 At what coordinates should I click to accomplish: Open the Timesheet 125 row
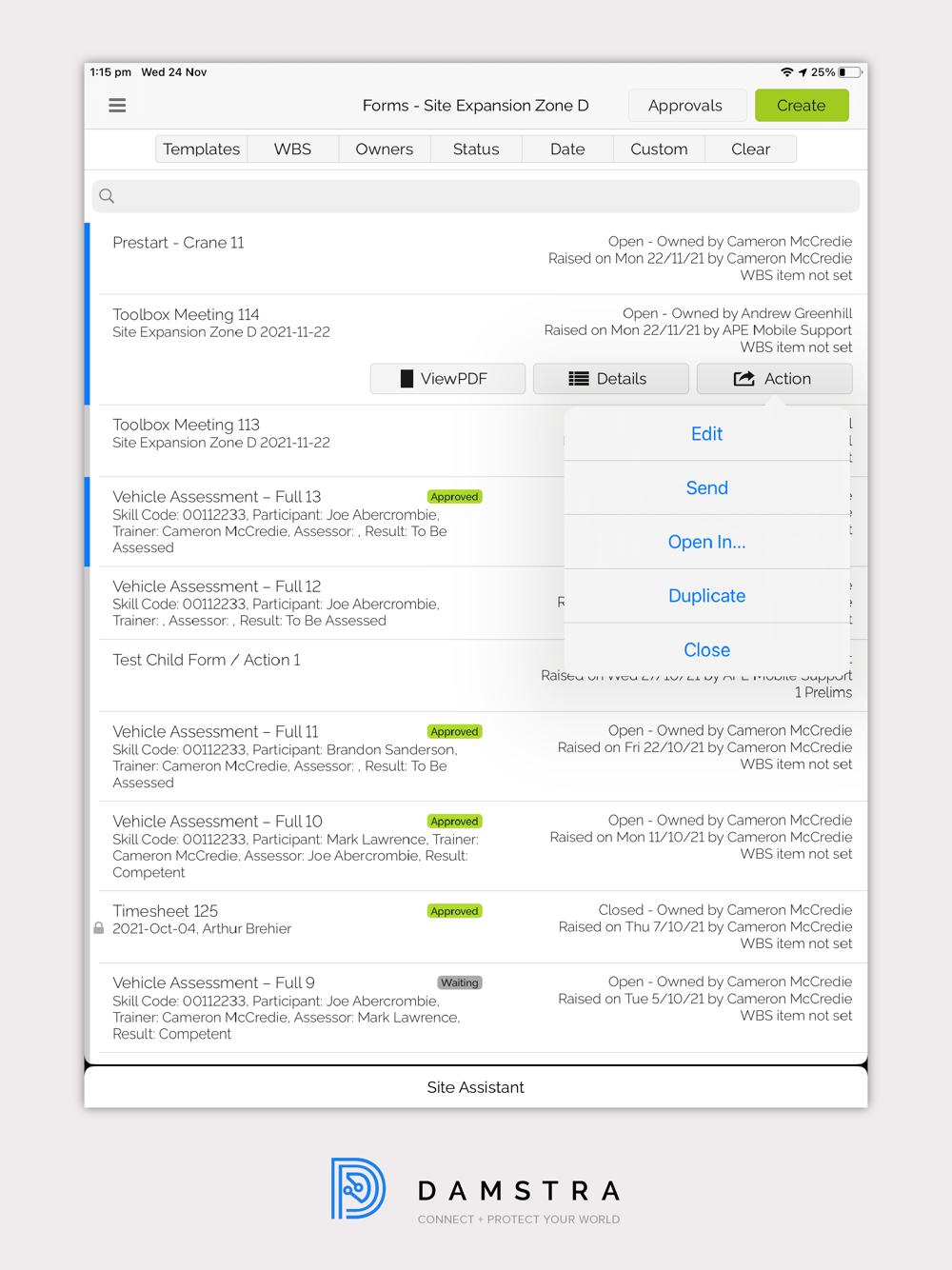[476, 927]
